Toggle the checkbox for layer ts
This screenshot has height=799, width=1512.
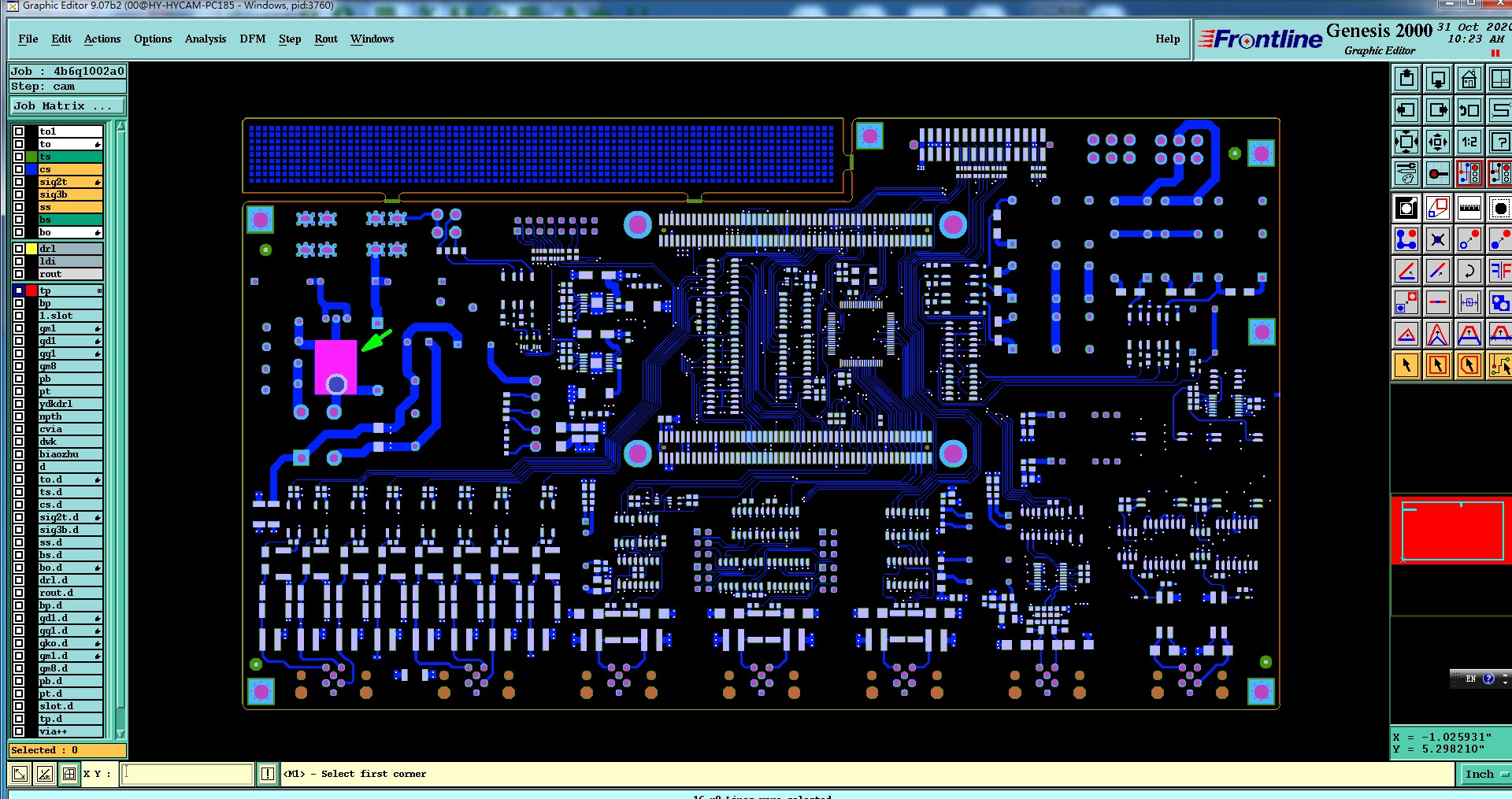tap(19, 157)
